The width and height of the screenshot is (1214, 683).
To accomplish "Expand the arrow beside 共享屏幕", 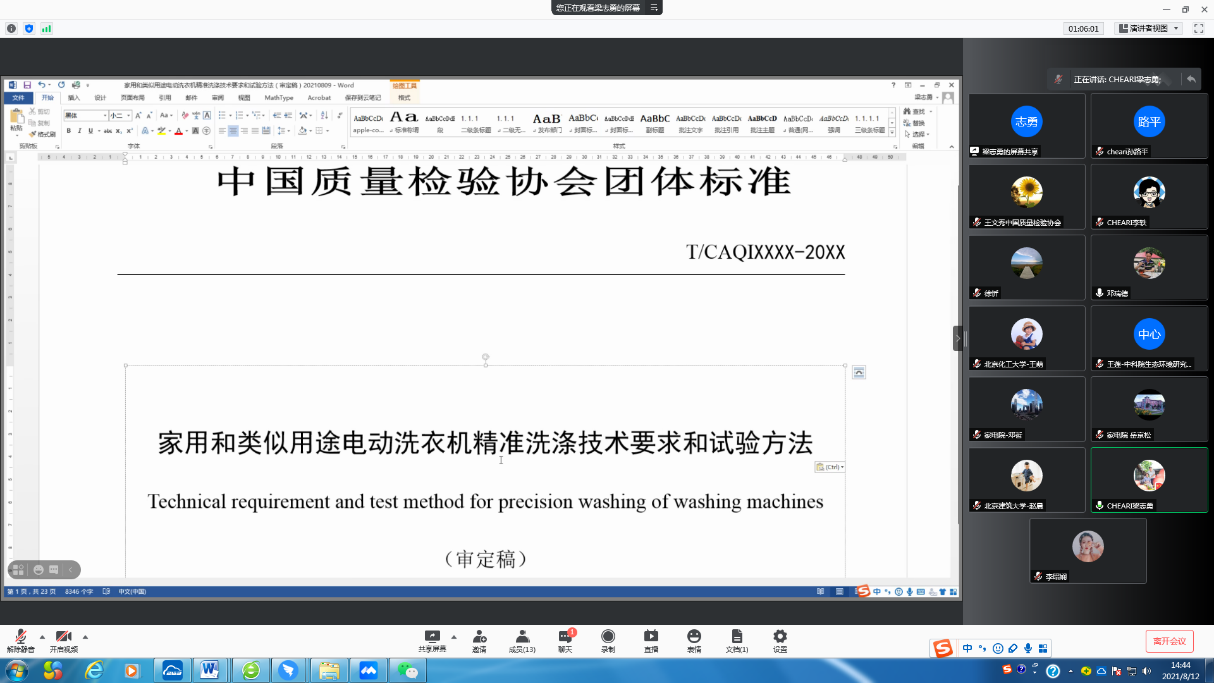I will (x=454, y=636).
